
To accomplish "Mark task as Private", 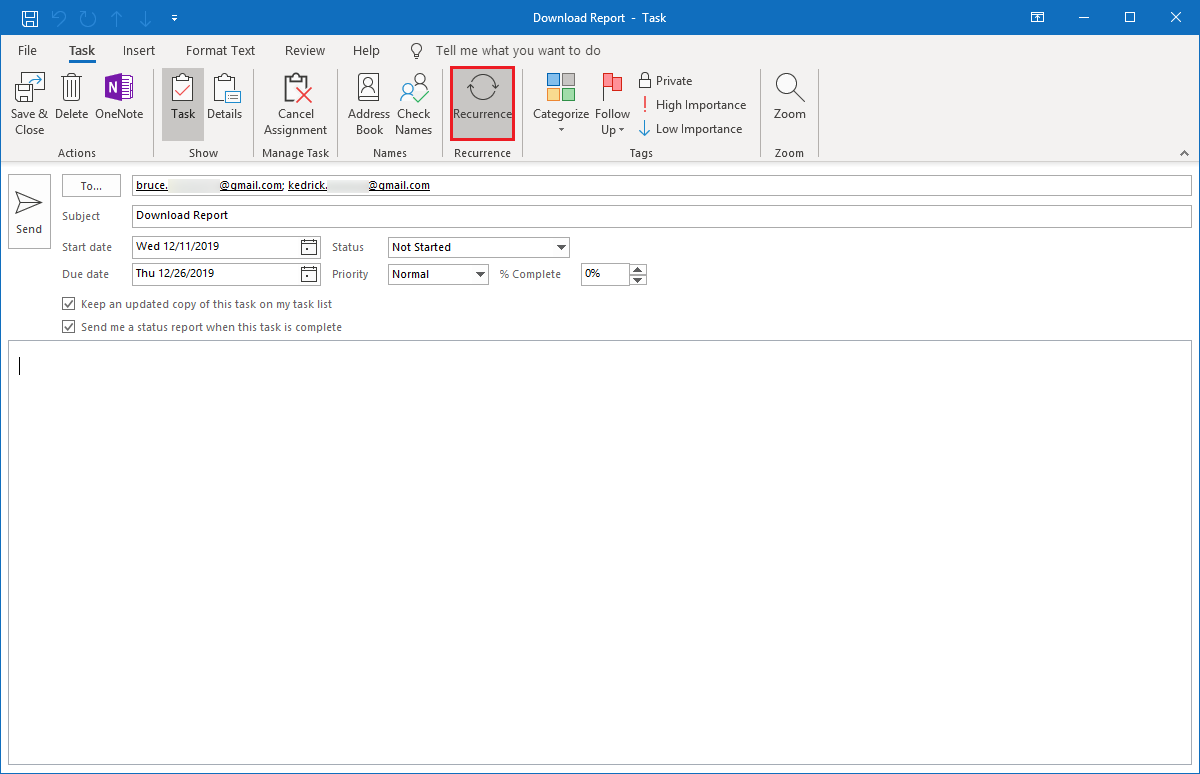I will 666,81.
